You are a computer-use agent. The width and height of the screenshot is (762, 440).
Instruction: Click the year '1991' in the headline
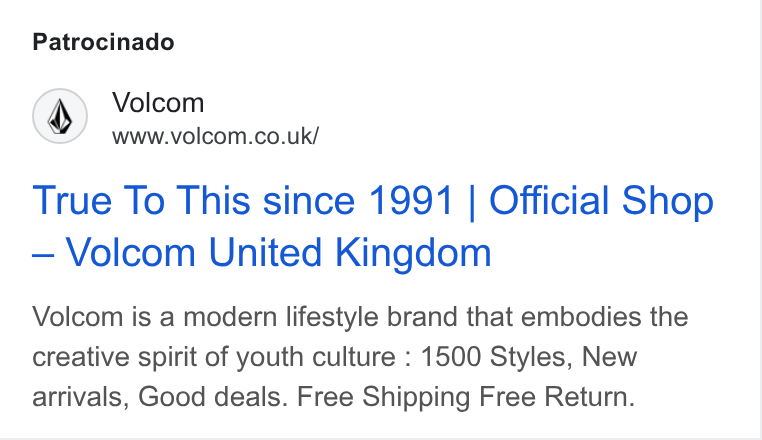411,200
